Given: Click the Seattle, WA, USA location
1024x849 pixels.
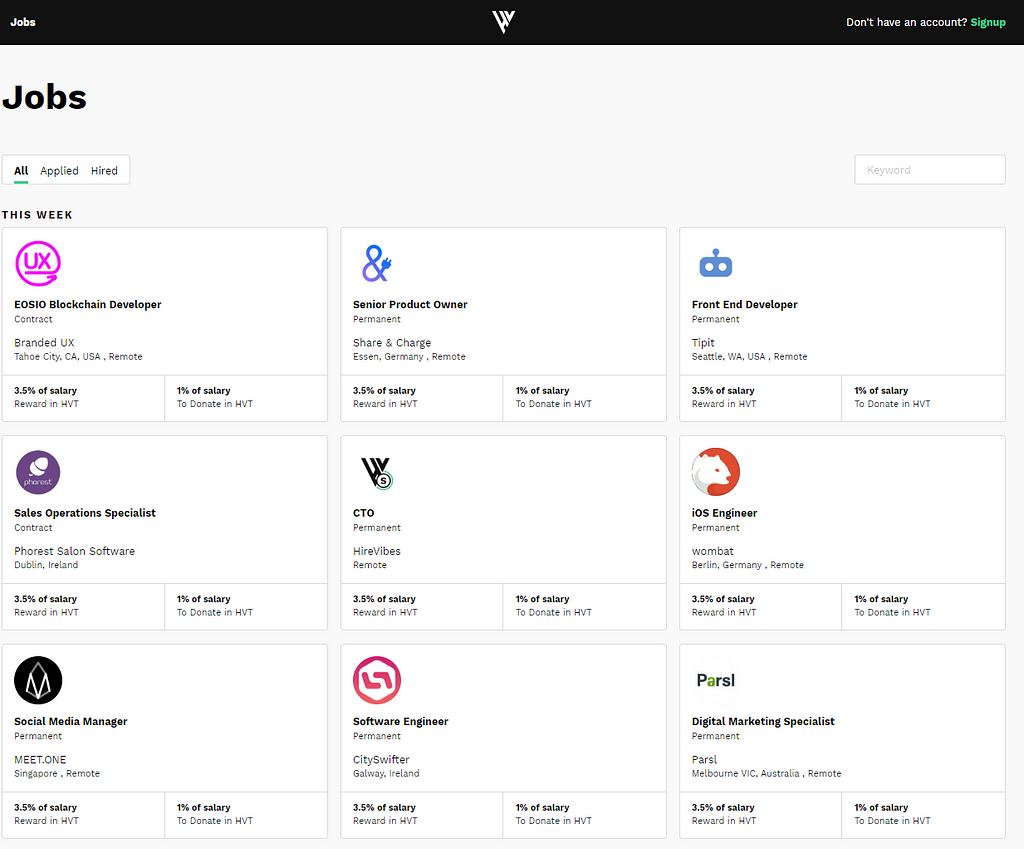Looking at the screenshot, I should coord(729,357).
